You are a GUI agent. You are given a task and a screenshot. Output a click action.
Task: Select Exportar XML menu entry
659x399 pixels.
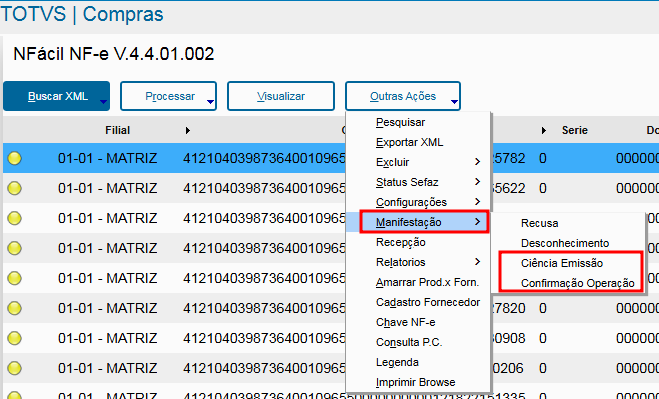coord(409,142)
